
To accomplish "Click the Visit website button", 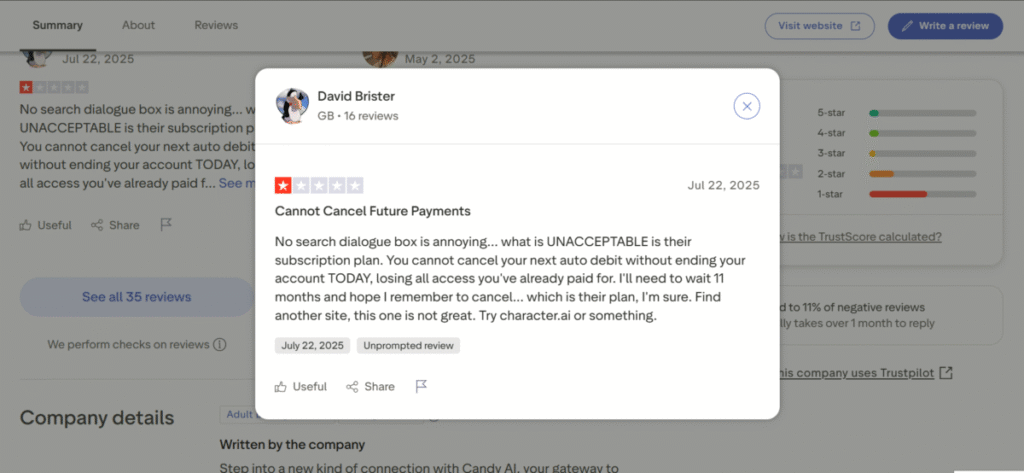I will (819, 26).
